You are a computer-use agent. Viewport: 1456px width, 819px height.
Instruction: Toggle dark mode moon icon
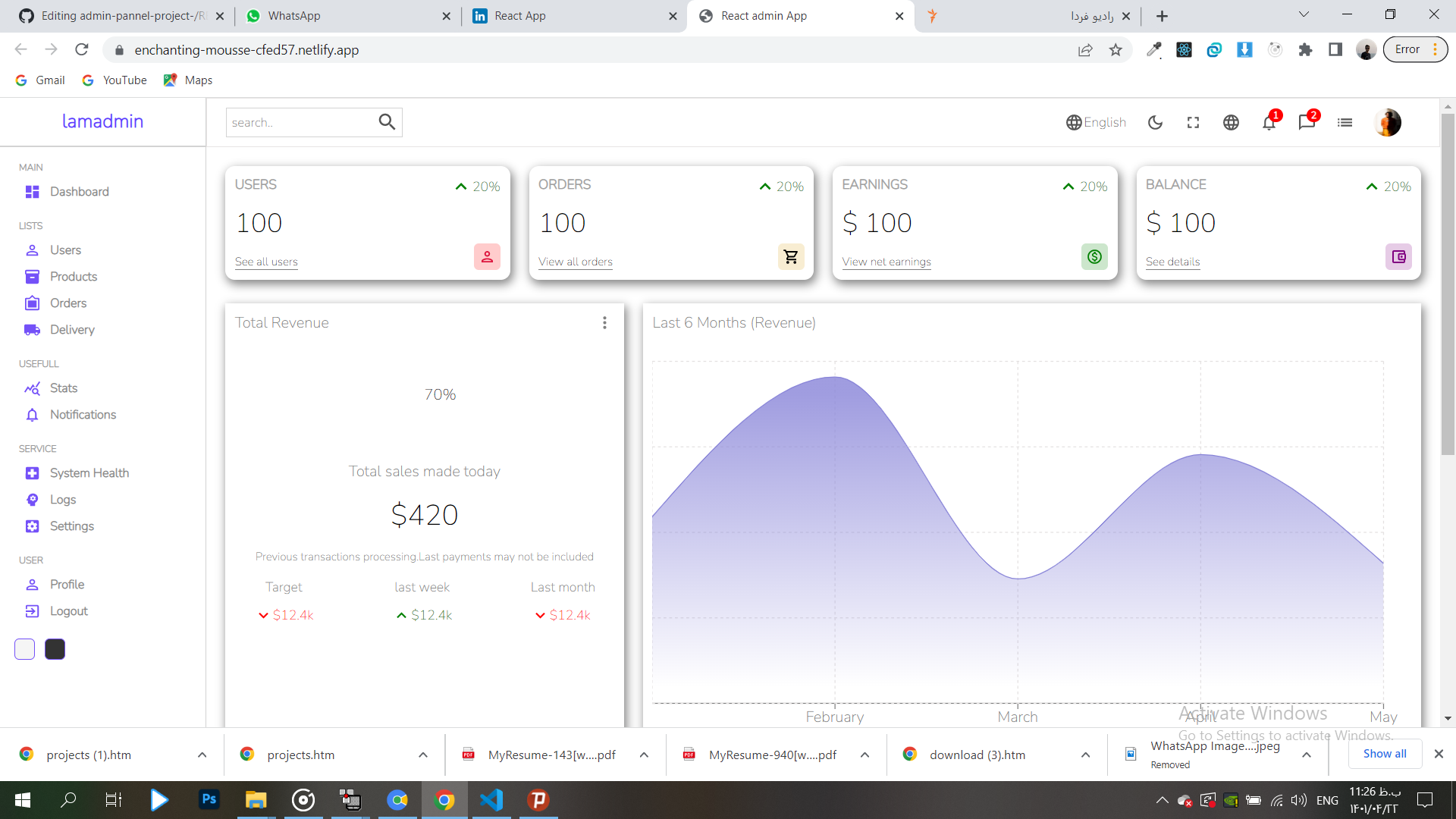coord(1155,122)
